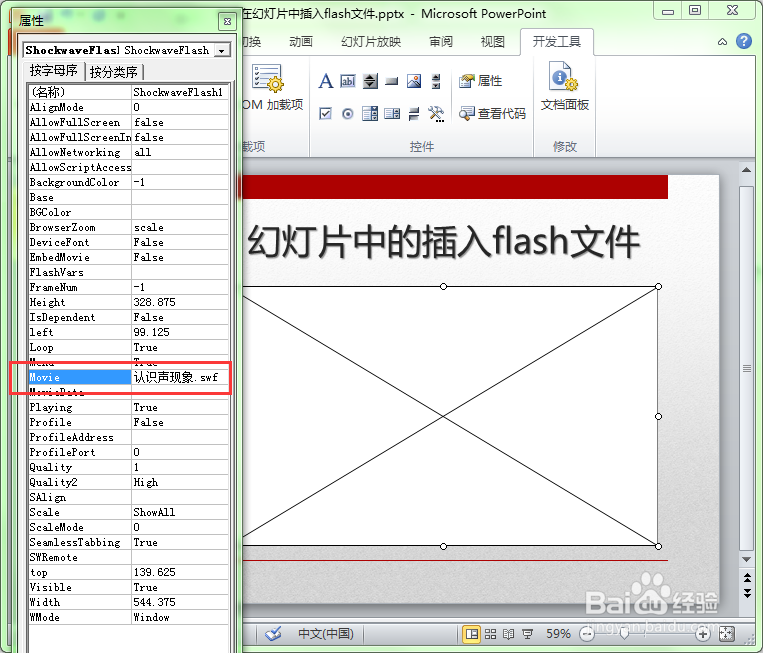The width and height of the screenshot is (763, 653).
Task: Switch to 按字母序 properties tab
Action: (54, 71)
